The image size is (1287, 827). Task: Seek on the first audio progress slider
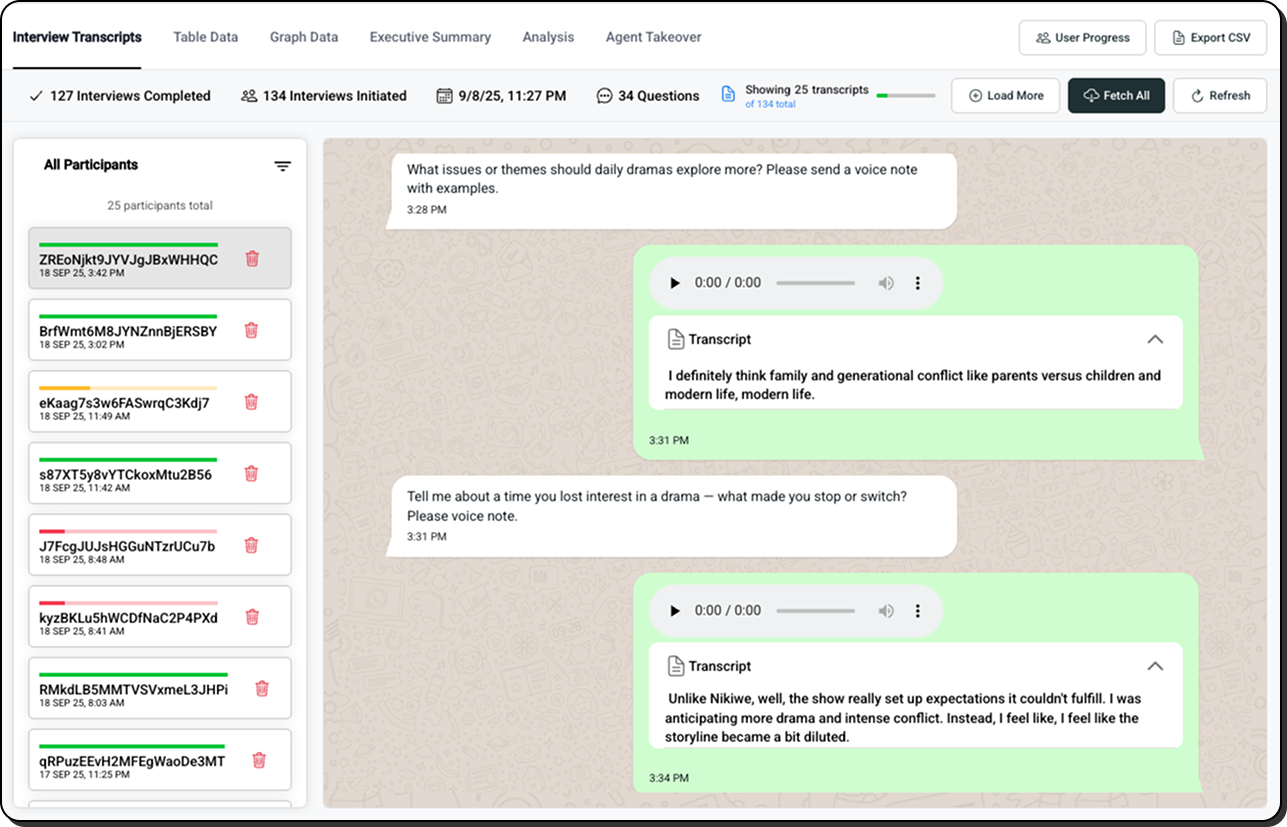[815, 283]
